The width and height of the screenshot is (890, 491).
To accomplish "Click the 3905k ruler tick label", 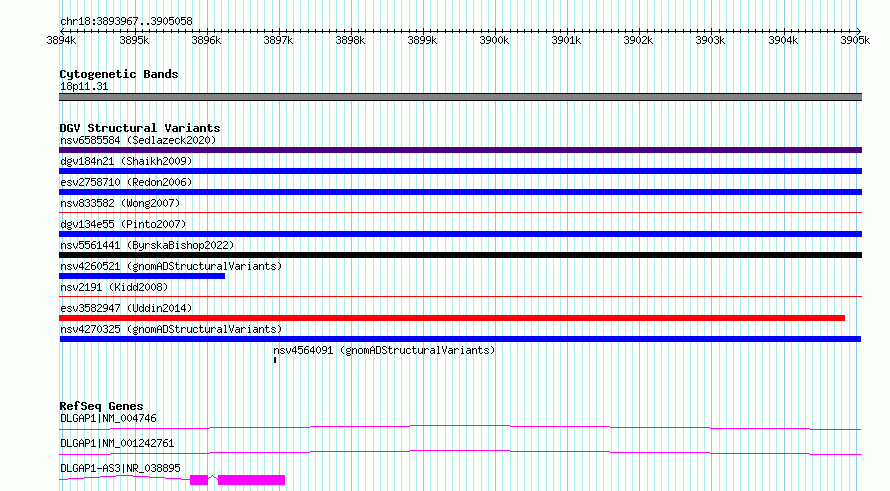I will pos(855,40).
